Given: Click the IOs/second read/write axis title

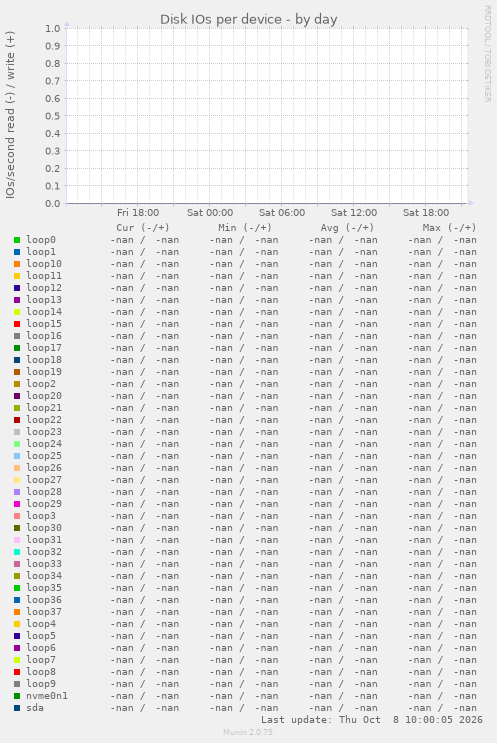Looking at the screenshot, I should (x=10, y=115).
